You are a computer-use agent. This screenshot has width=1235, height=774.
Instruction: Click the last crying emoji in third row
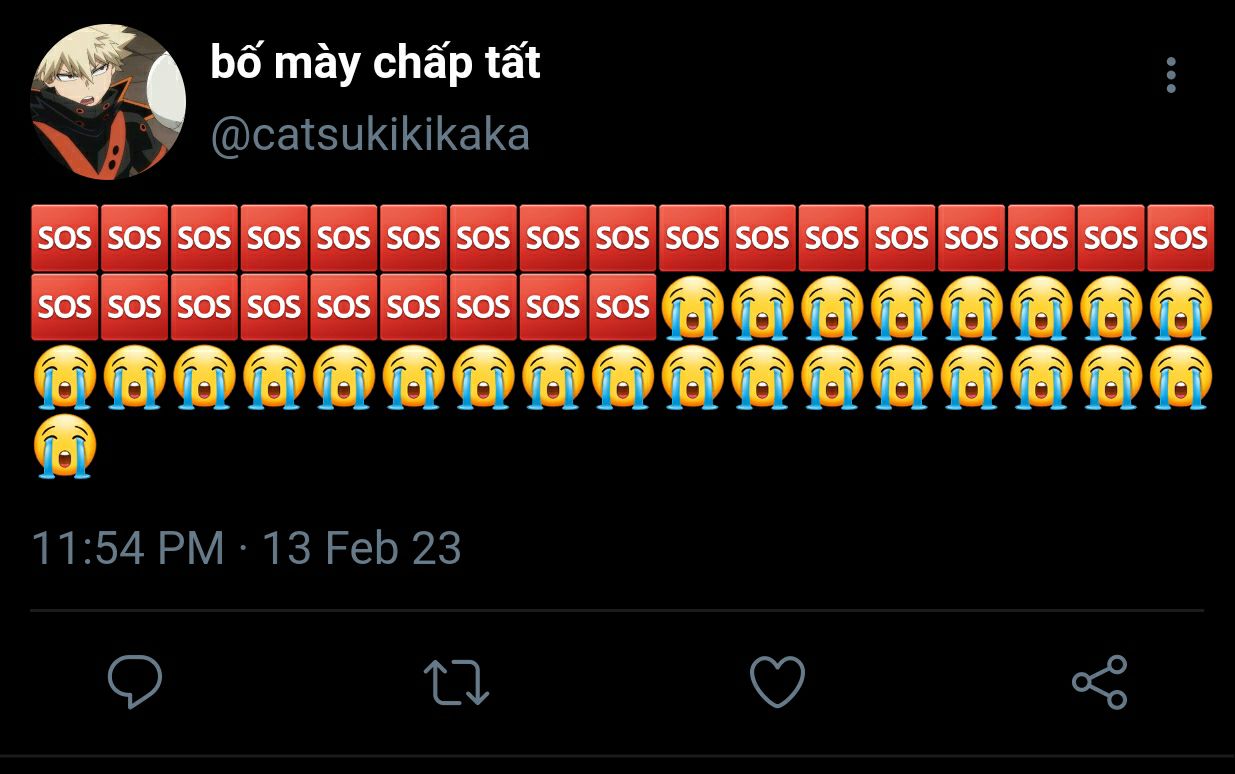pos(1180,378)
